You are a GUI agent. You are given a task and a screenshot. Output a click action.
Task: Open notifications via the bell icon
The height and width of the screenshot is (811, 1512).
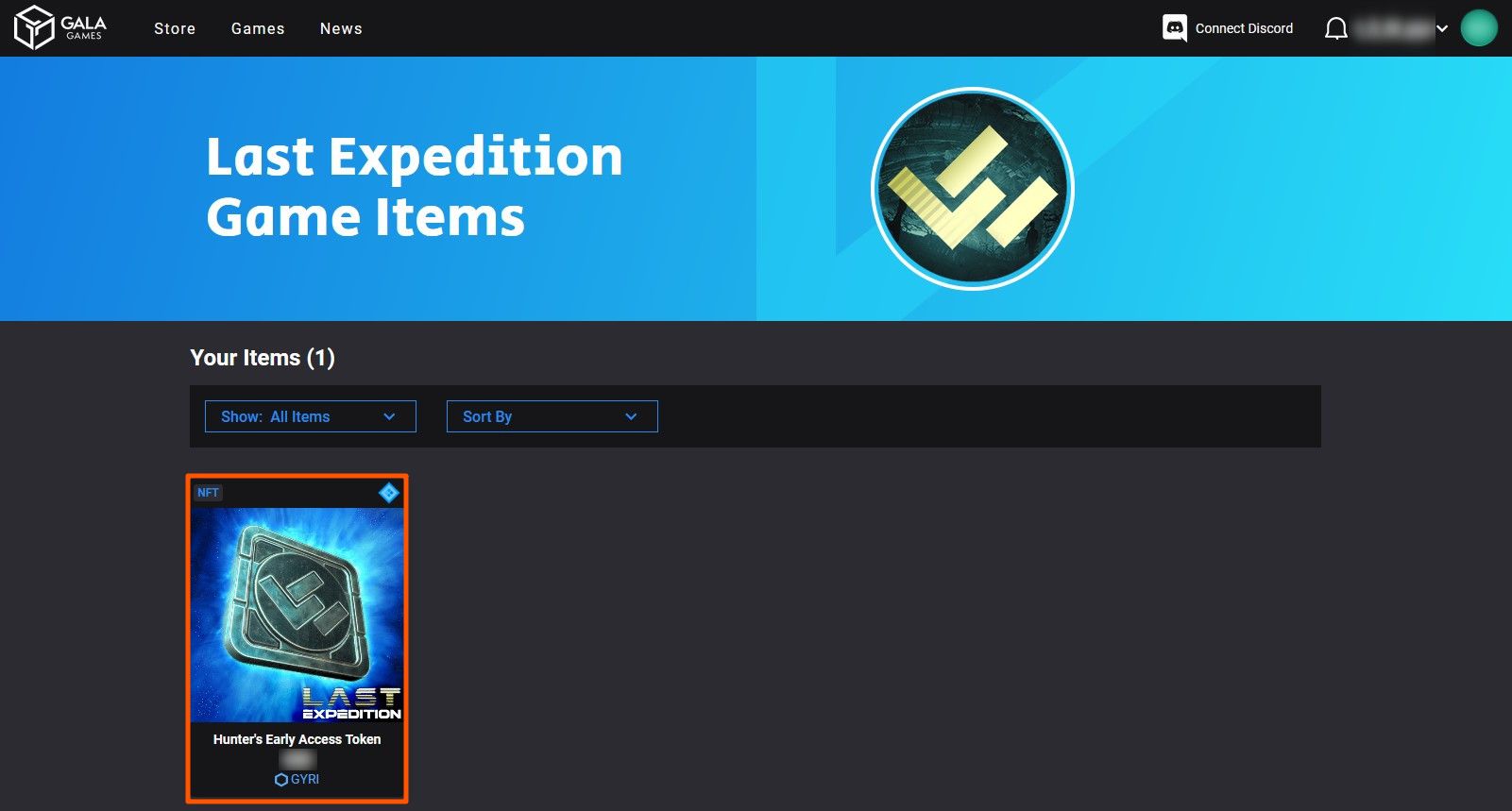pyautogui.click(x=1335, y=28)
